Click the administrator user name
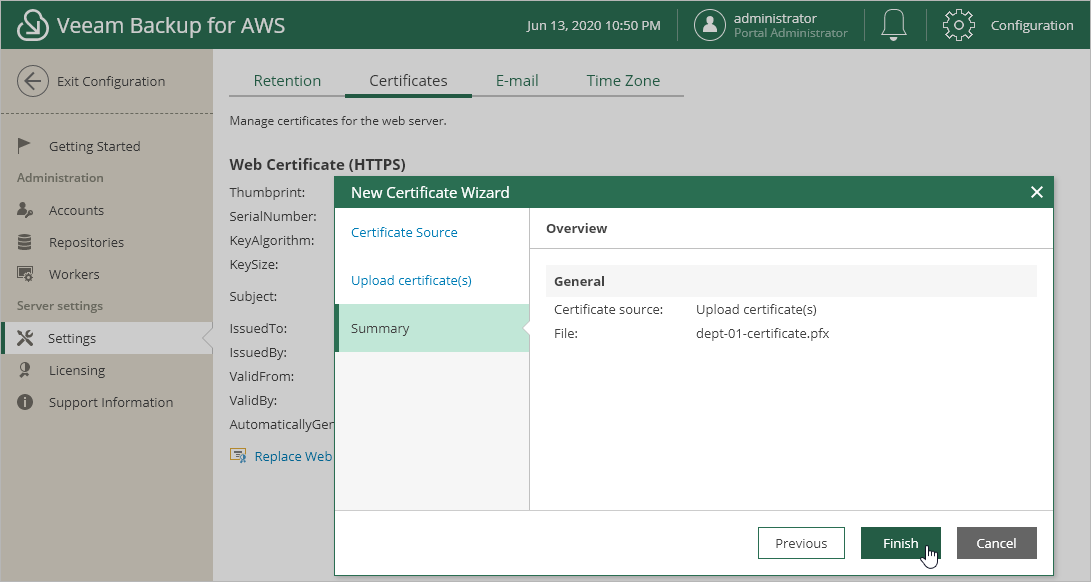 click(x=775, y=18)
